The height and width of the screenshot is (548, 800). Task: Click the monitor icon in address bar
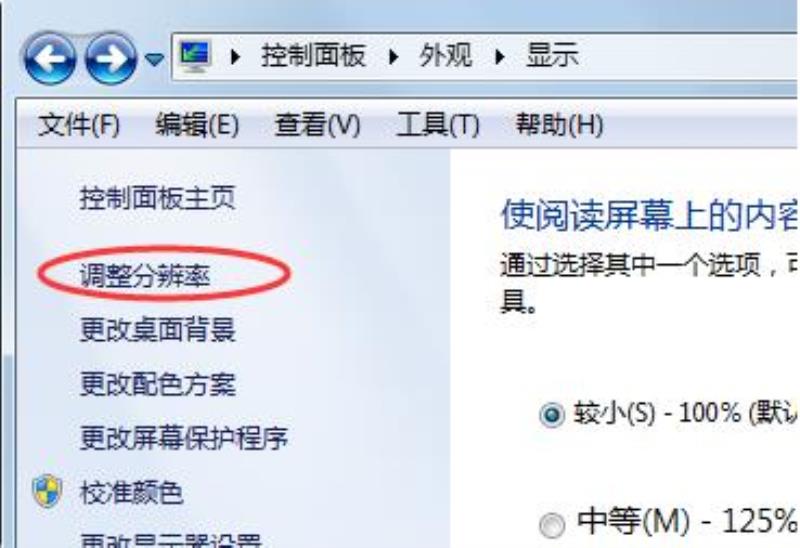click(195, 56)
